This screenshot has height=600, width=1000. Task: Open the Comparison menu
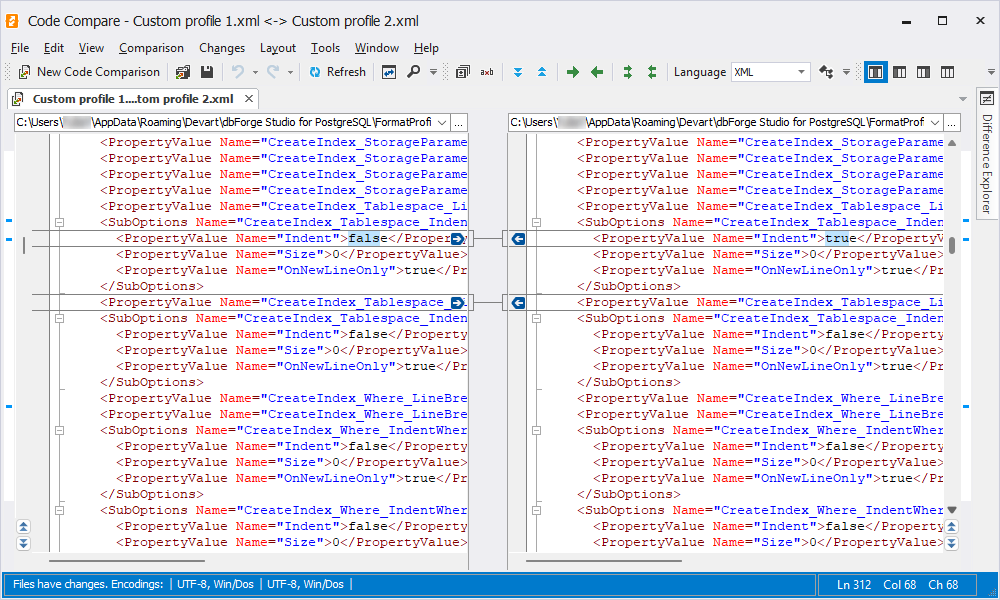[x=151, y=48]
